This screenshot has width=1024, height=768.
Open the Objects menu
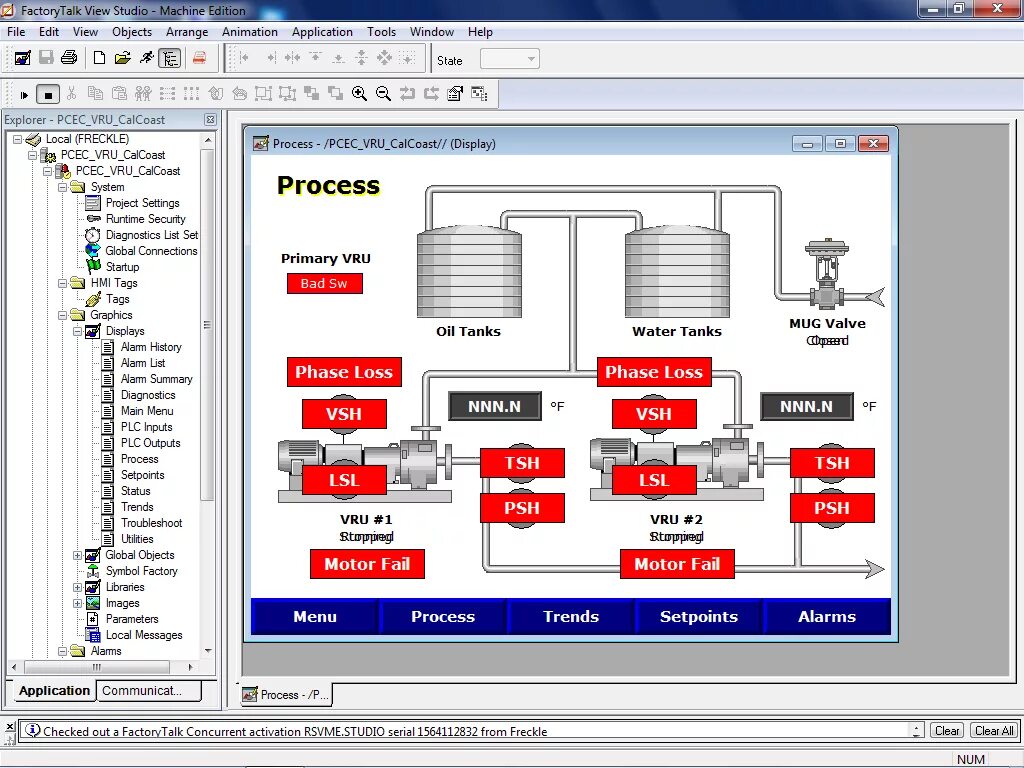(x=132, y=32)
